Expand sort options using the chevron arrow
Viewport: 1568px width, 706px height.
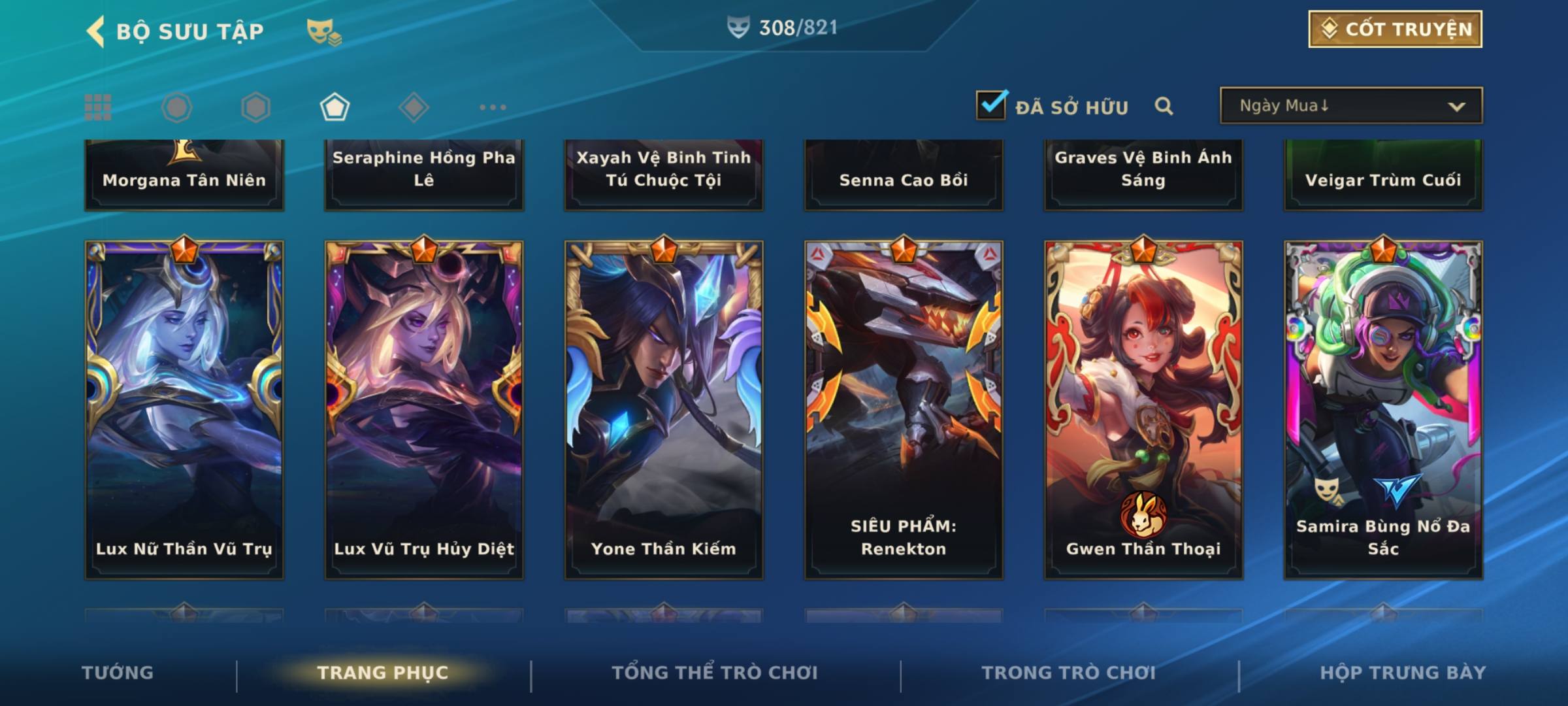[1456, 107]
